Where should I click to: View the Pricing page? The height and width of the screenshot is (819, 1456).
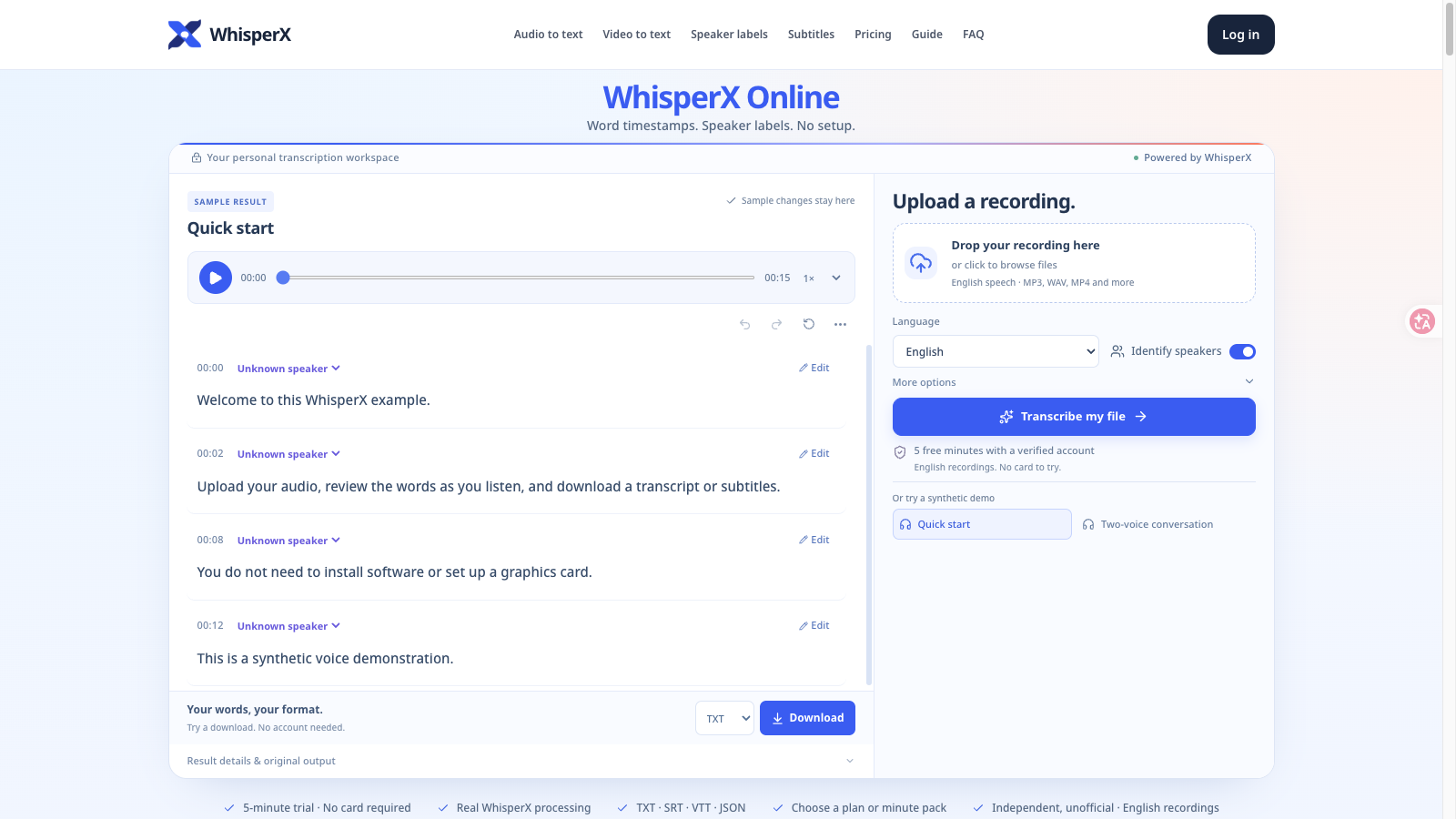(x=873, y=35)
